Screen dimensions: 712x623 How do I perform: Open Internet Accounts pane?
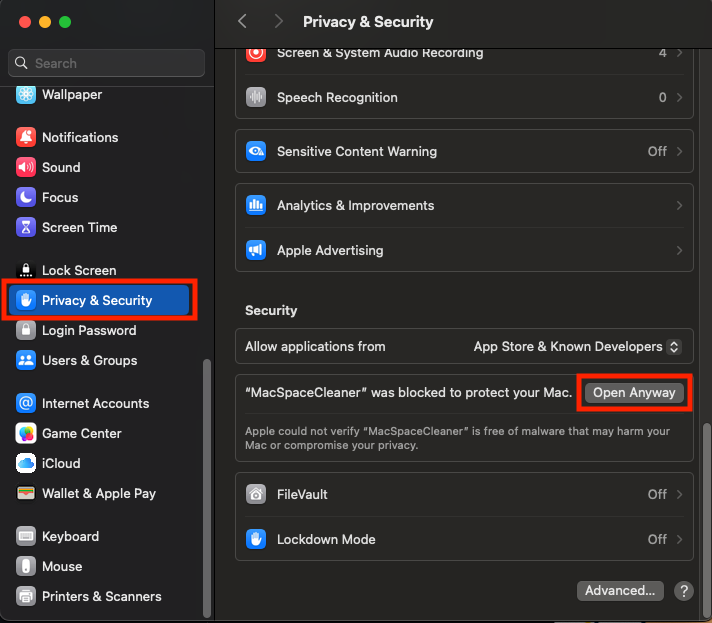99,403
